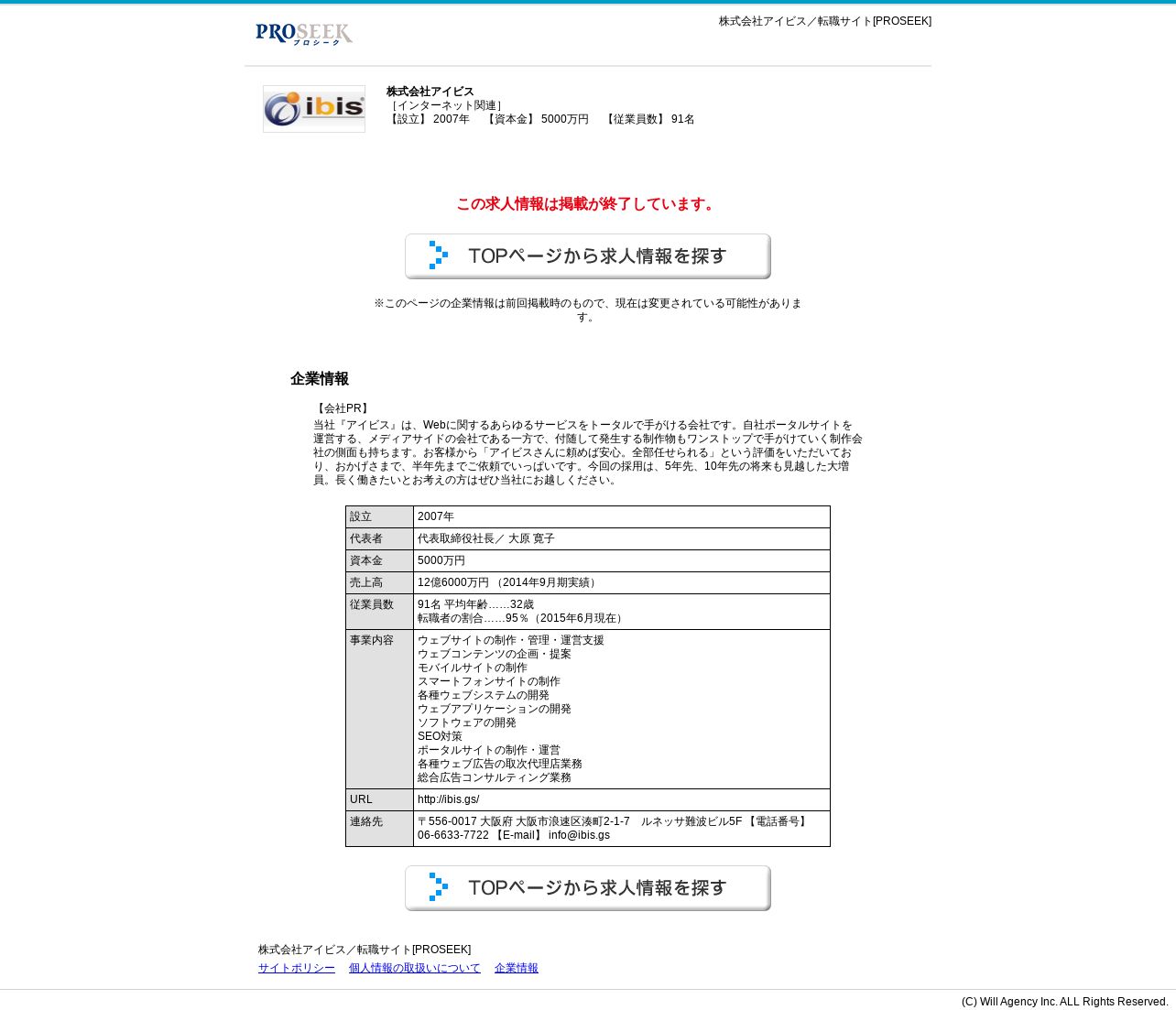Click the 資本金 table header cell
Image resolution: width=1176 pixels, height=1010 pixels.
click(379, 561)
